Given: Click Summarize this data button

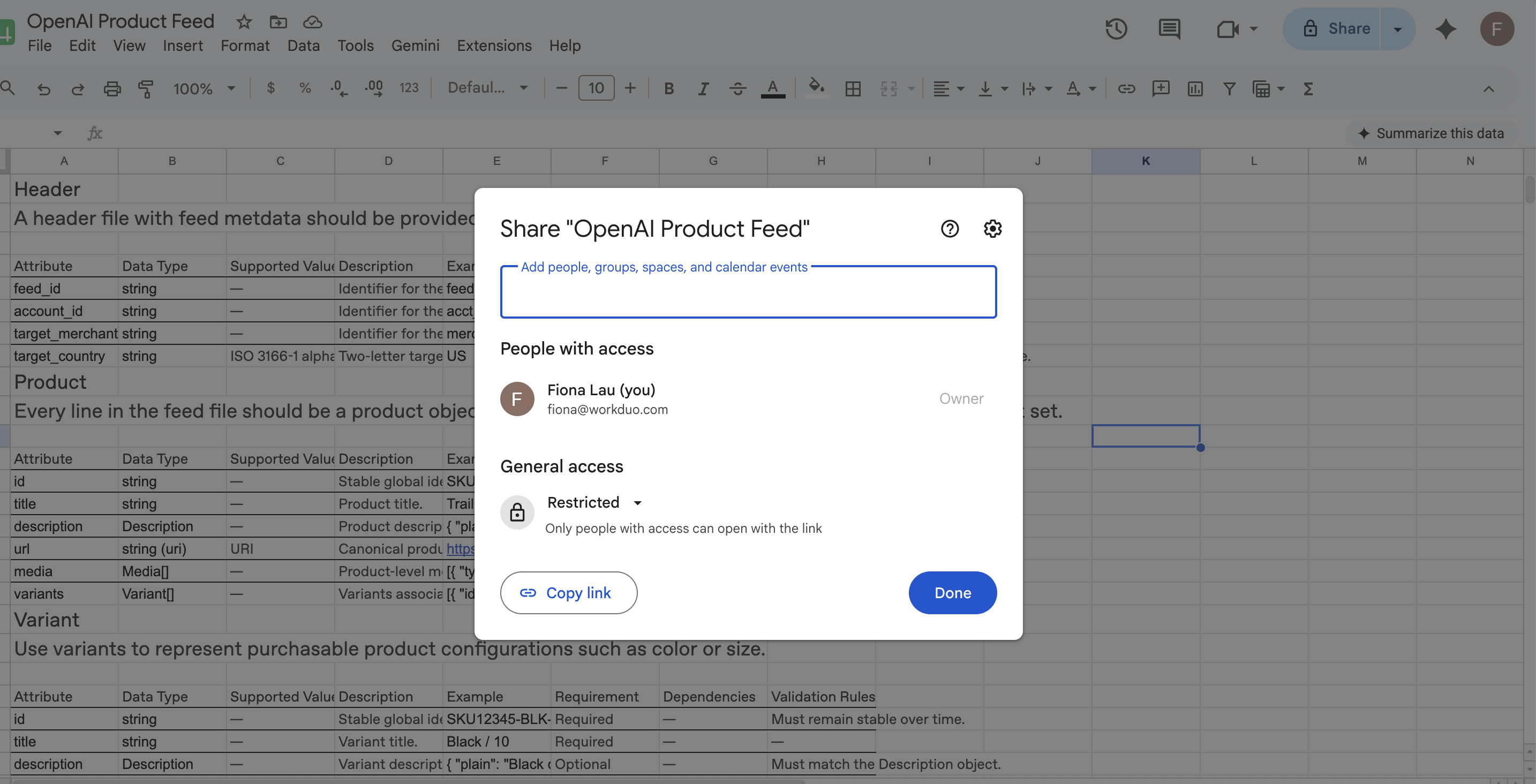Looking at the screenshot, I should click(x=1430, y=133).
